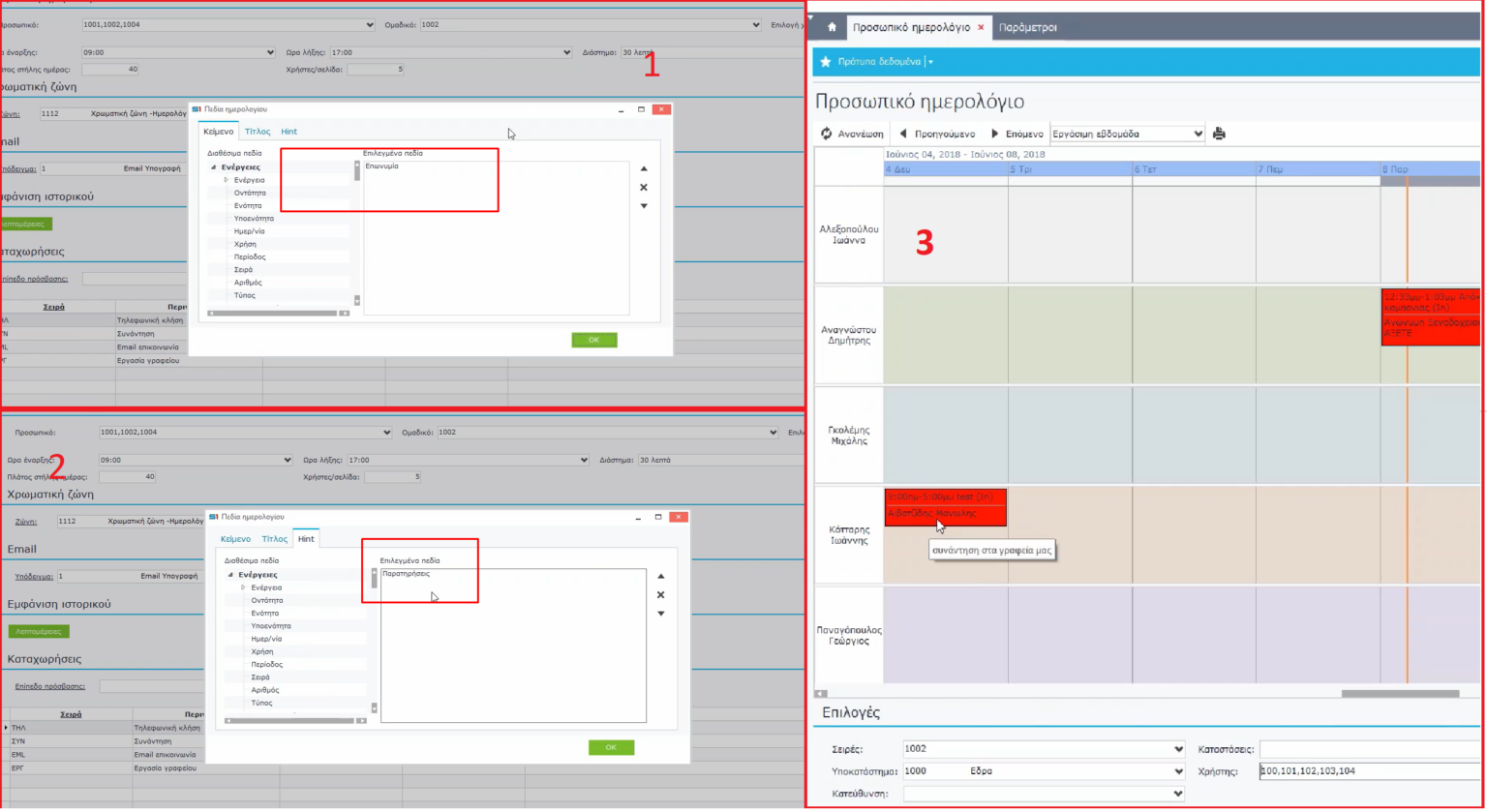Click Λεπτομέρειες button beside the Παρατηρήσεις dialog
Image resolution: width=1487 pixels, height=812 pixels.
(39, 631)
